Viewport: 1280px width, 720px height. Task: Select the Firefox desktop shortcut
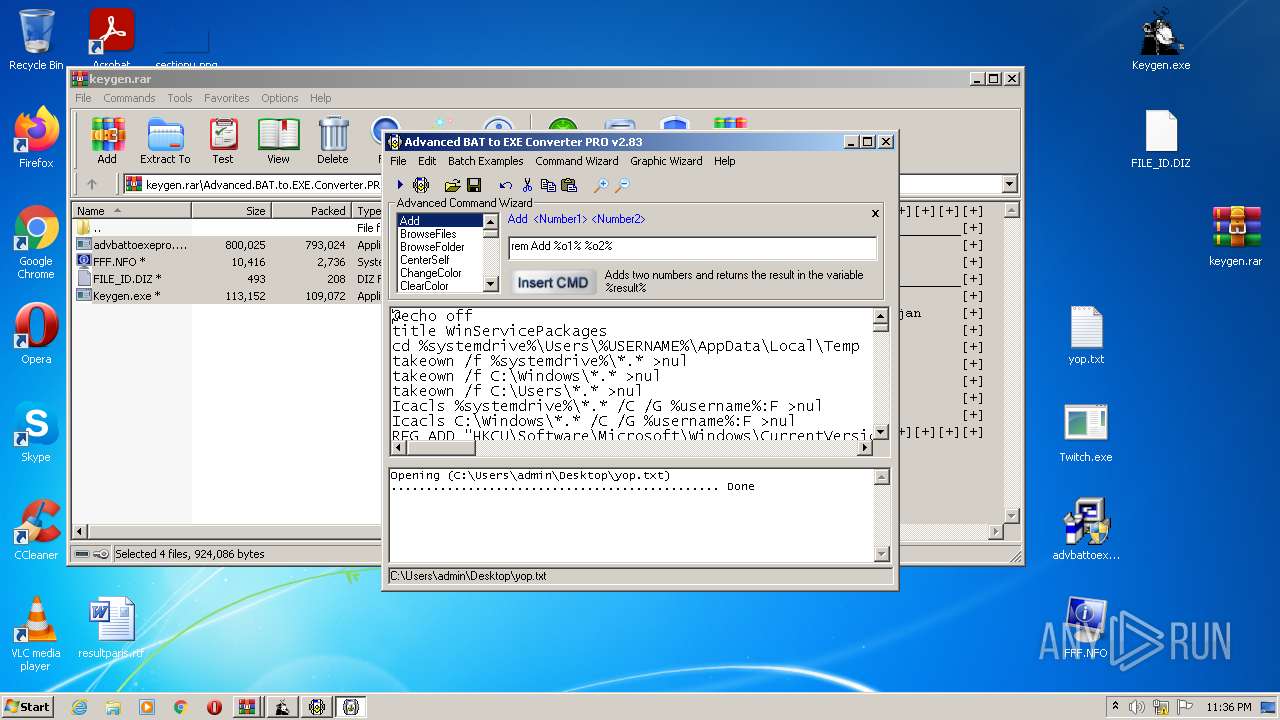coord(36,138)
